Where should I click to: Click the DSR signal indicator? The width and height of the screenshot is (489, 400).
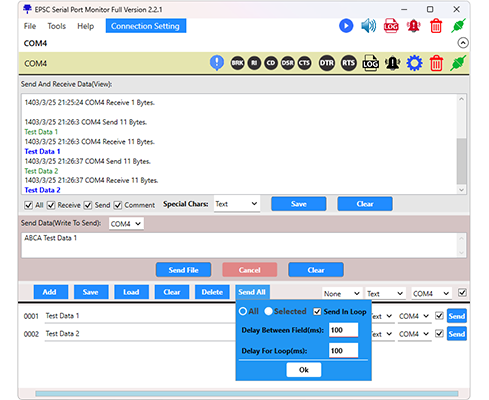click(x=287, y=63)
